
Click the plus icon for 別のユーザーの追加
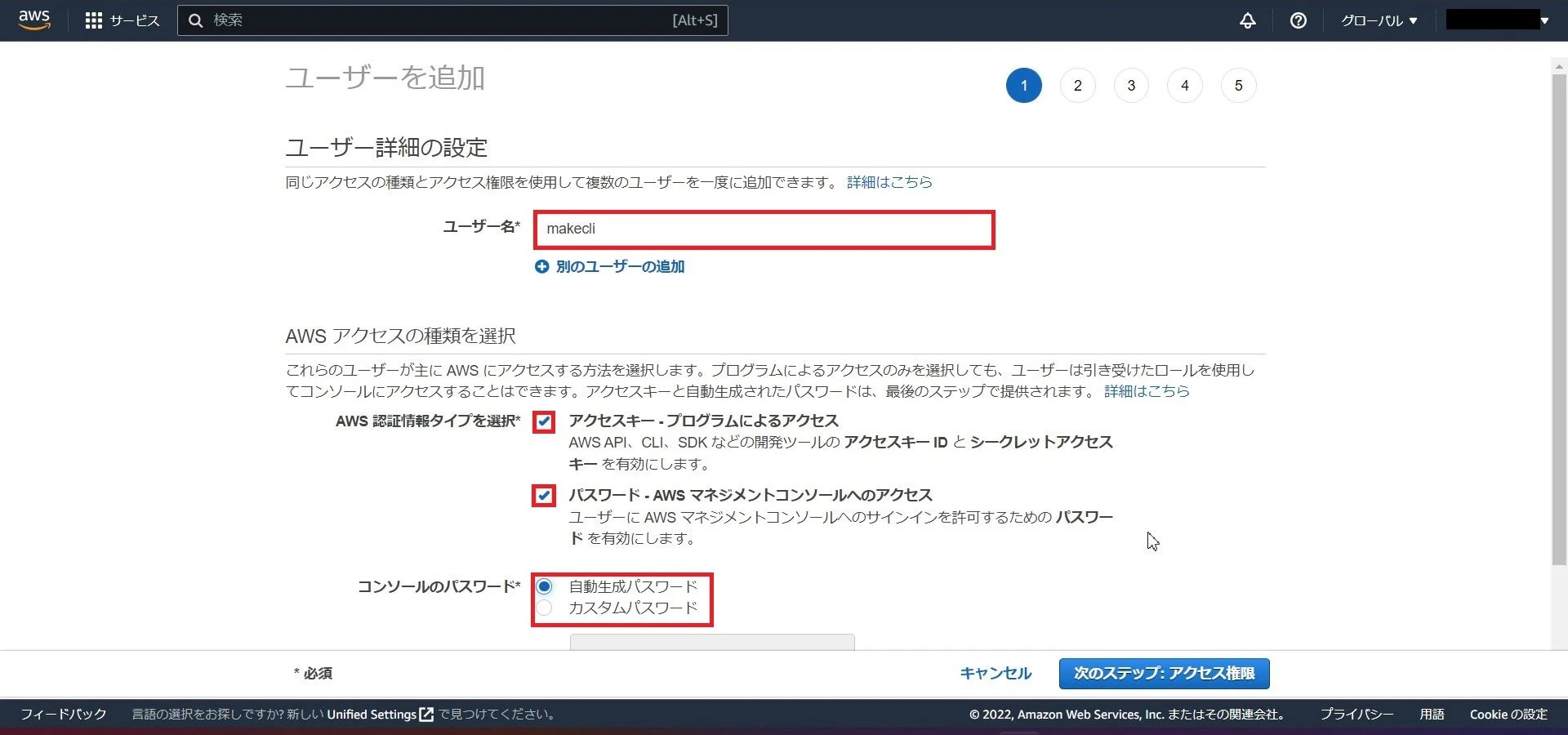[541, 266]
